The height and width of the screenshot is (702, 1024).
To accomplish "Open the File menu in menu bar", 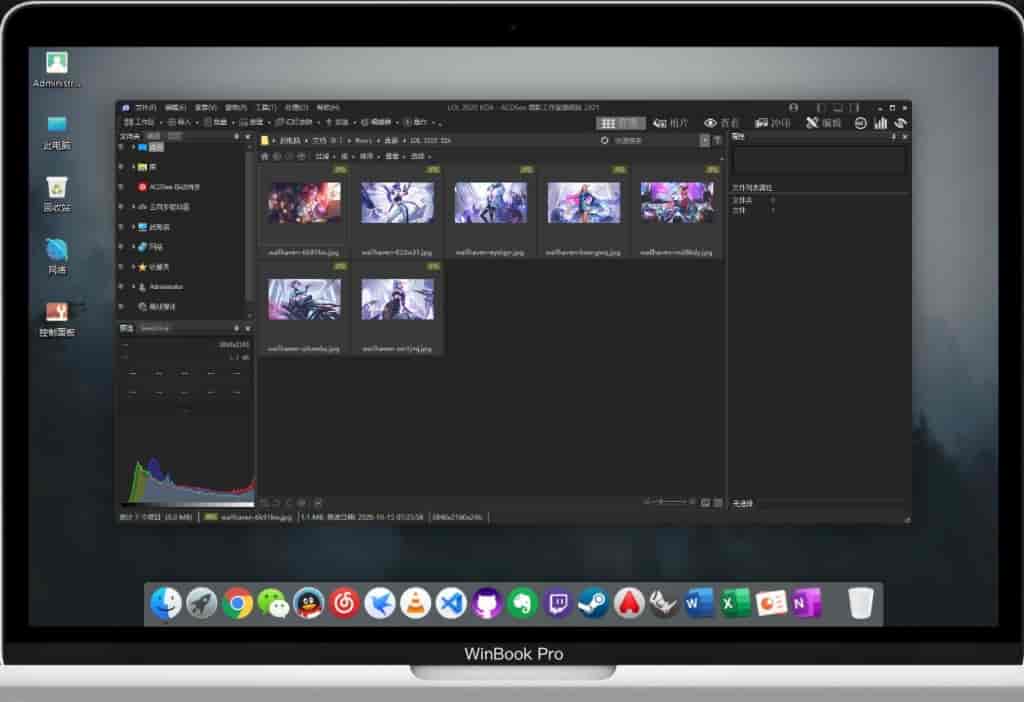I will 146,107.
